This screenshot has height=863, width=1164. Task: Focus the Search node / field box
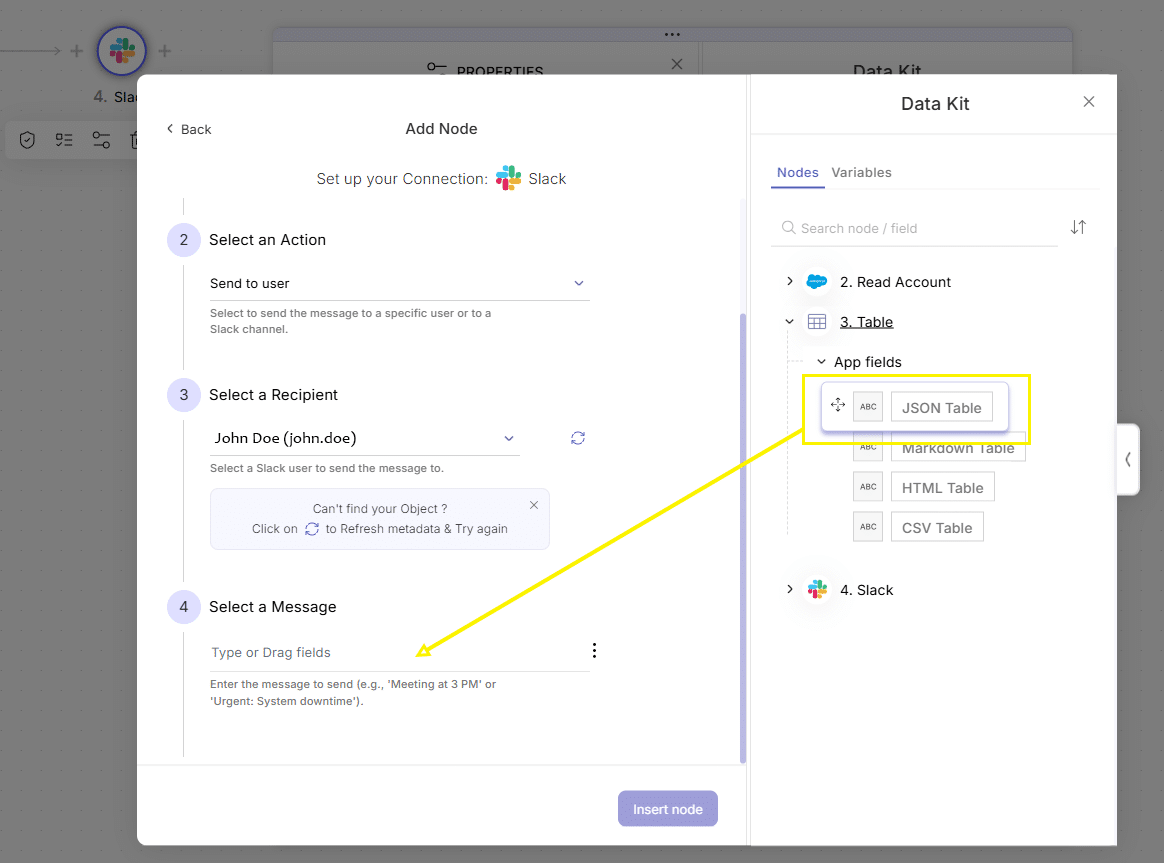(915, 228)
